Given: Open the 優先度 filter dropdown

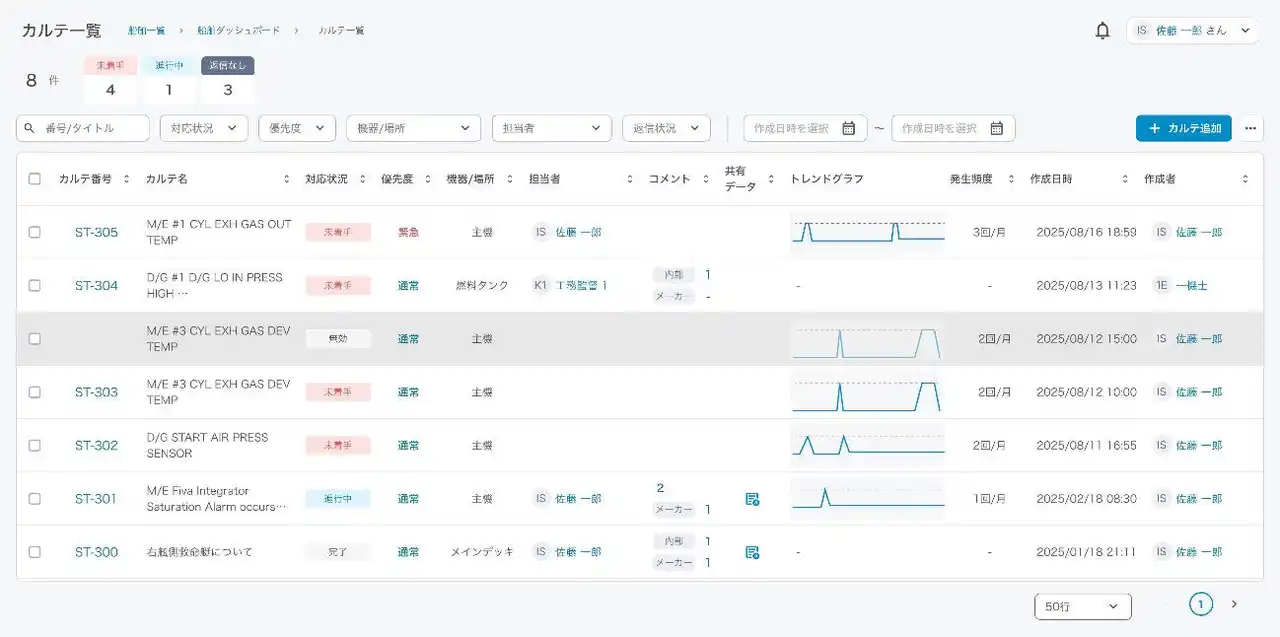Looking at the screenshot, I should pos(296,128).
